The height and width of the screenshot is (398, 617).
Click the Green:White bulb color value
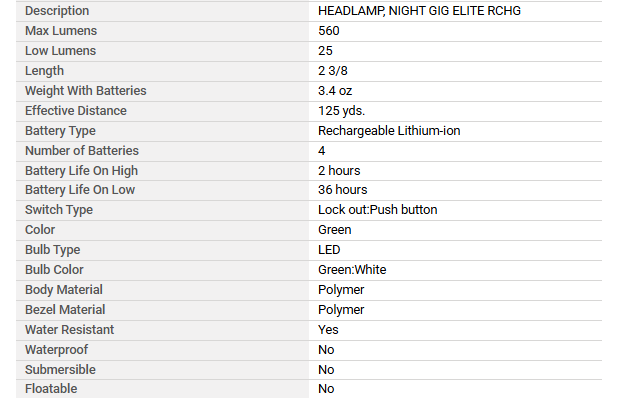(352, 270)
